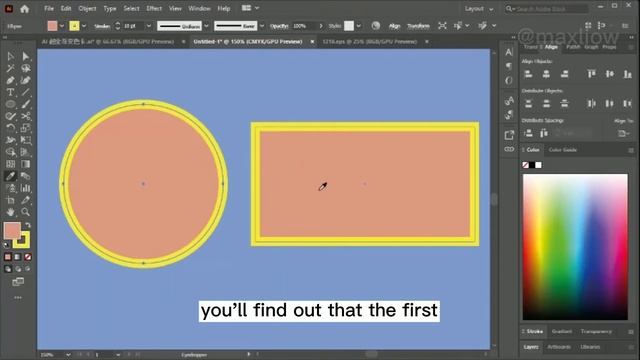Open Home screen icon
This screenshot has width=640, height=360.
[24, 9]
